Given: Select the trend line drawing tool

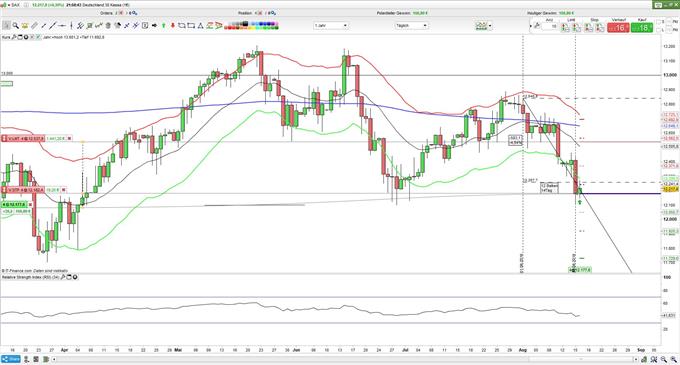Looking at the screenshot, I should coord(53,26).
